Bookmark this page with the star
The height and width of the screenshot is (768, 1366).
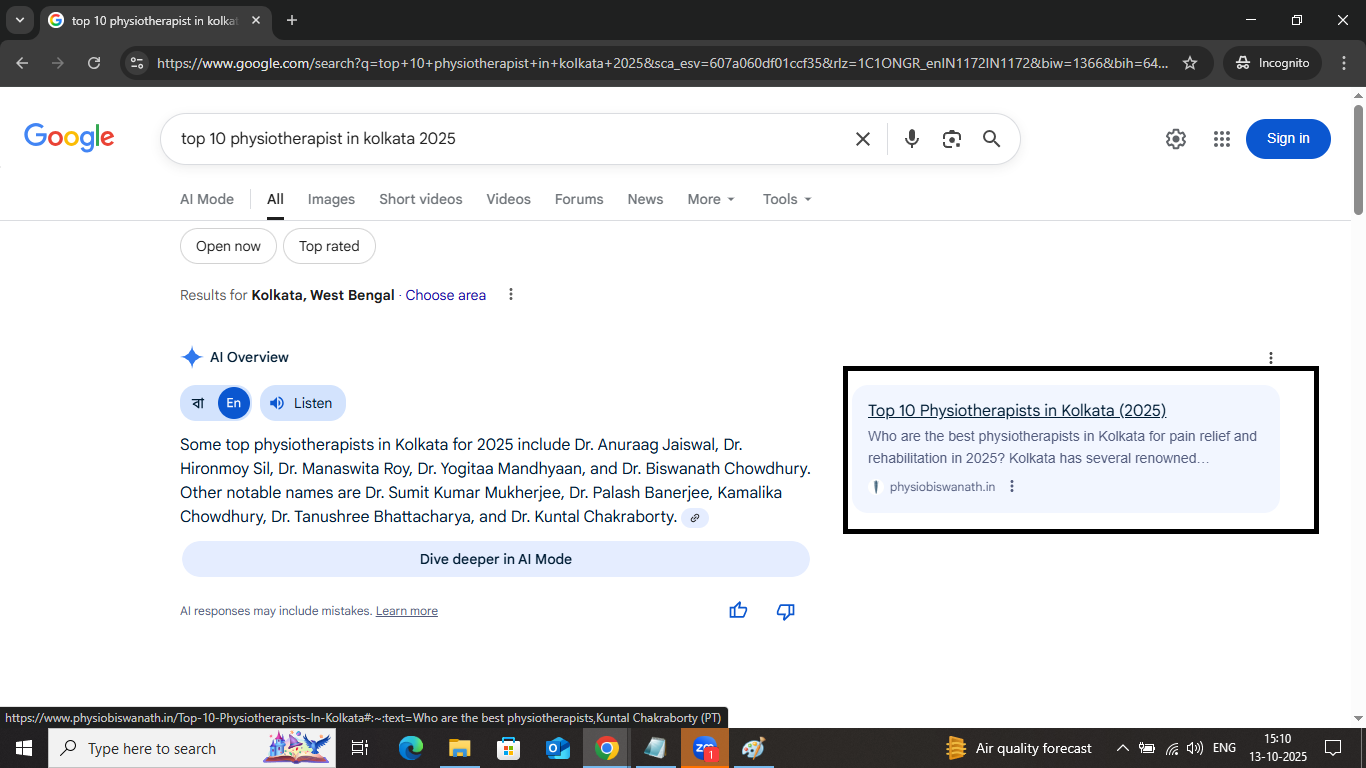point(1190,62)
